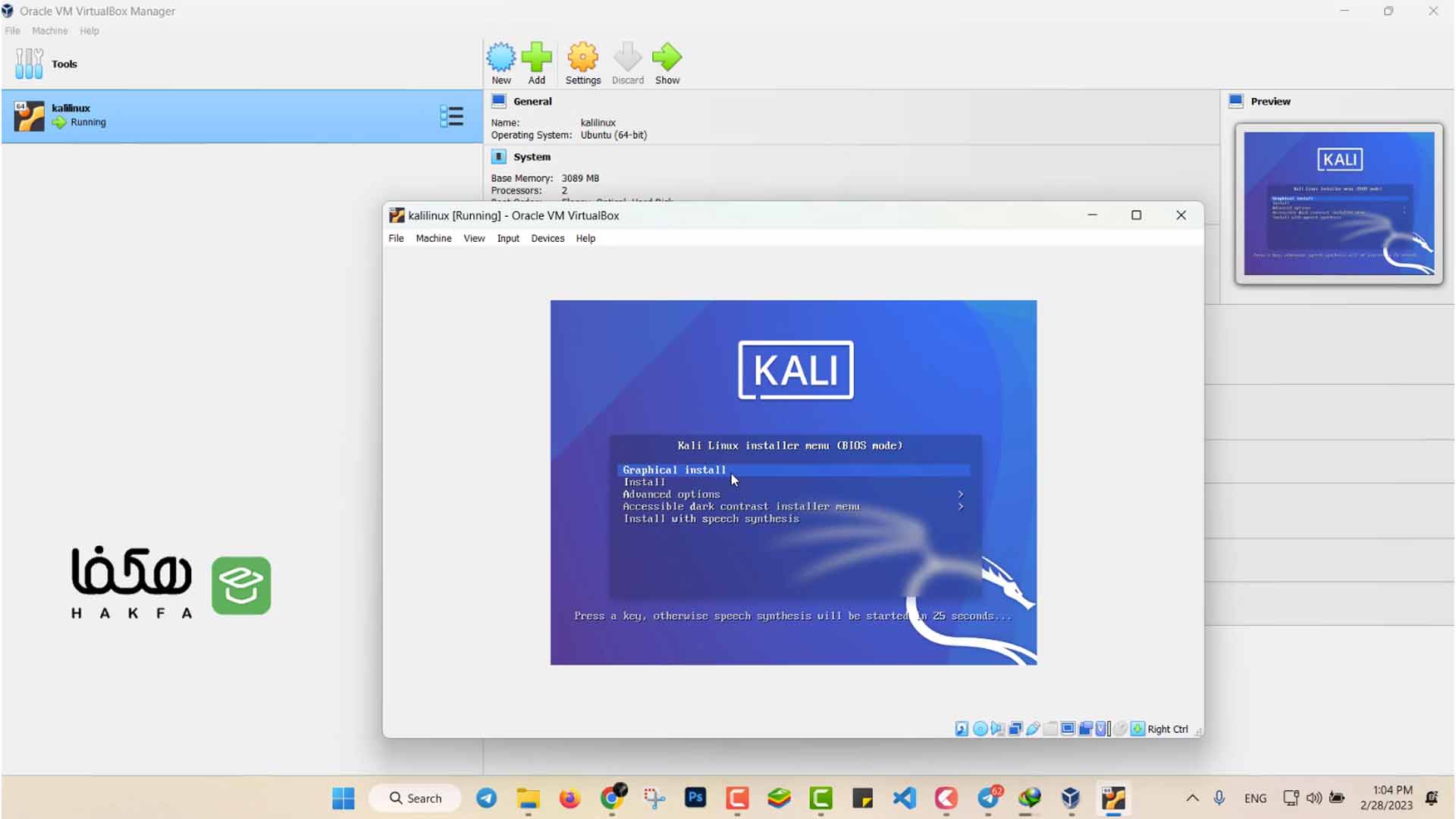Click the Preview panel monitor icon

pos(1236,101)
